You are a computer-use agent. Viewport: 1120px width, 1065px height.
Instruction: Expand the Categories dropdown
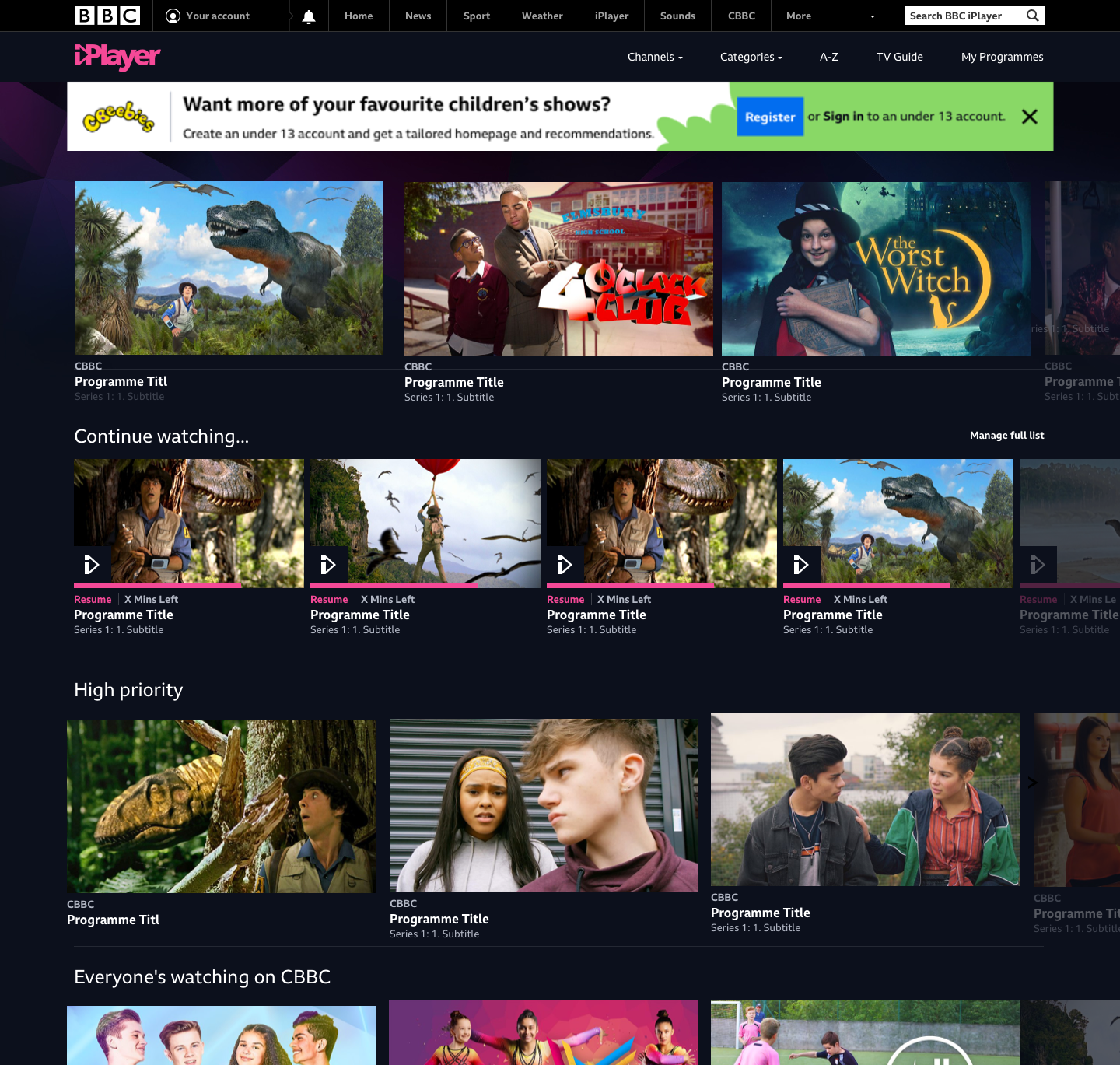coord(751,57)
